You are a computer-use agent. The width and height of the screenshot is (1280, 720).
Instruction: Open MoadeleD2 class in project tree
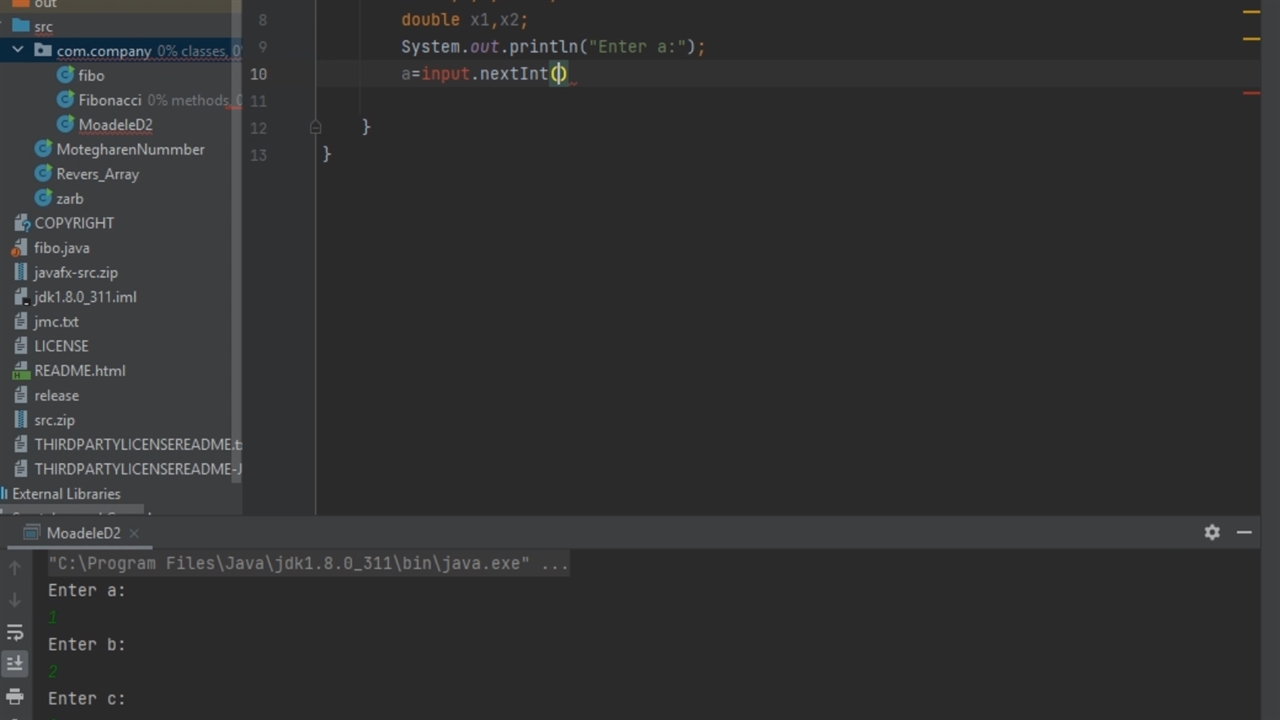pos(115,125)
